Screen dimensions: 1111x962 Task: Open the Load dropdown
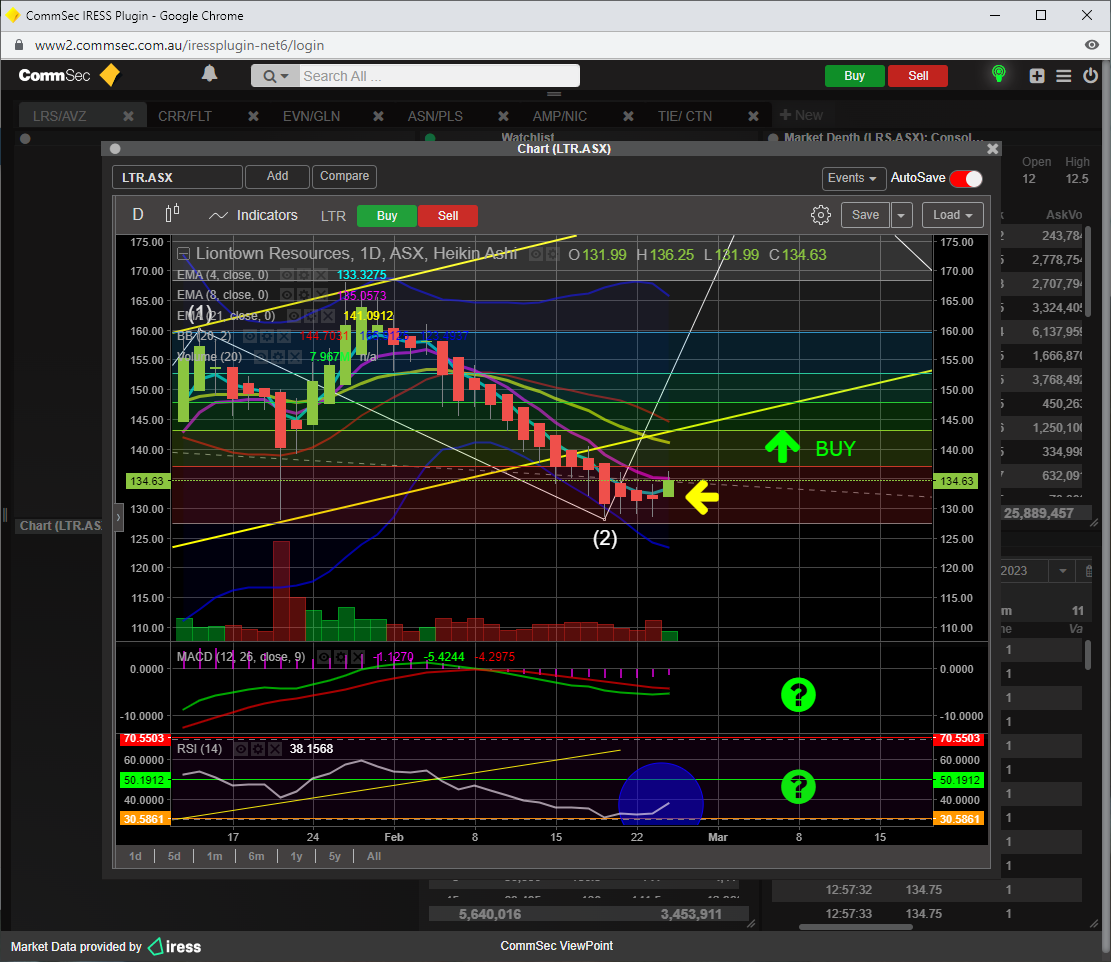pos(952,215)
